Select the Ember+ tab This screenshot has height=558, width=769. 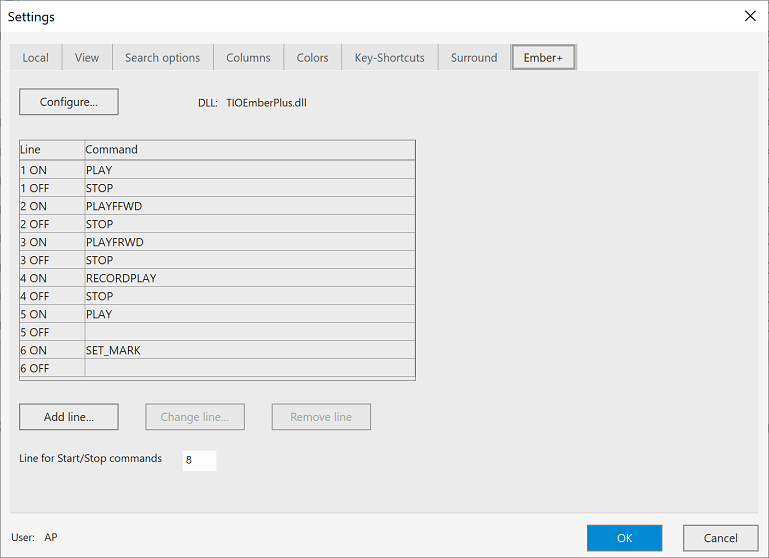543,58
